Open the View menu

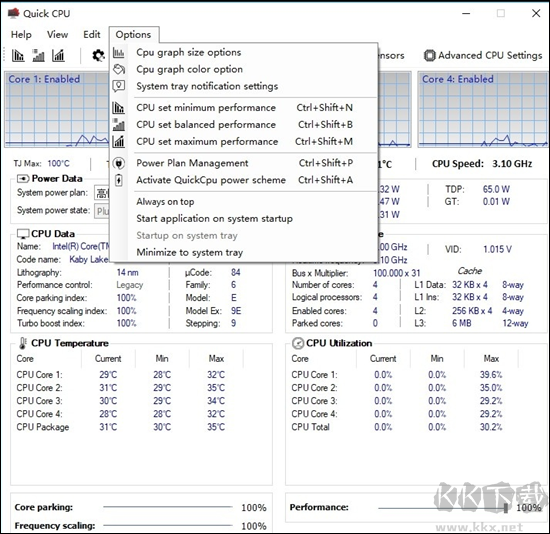(58, 34)
